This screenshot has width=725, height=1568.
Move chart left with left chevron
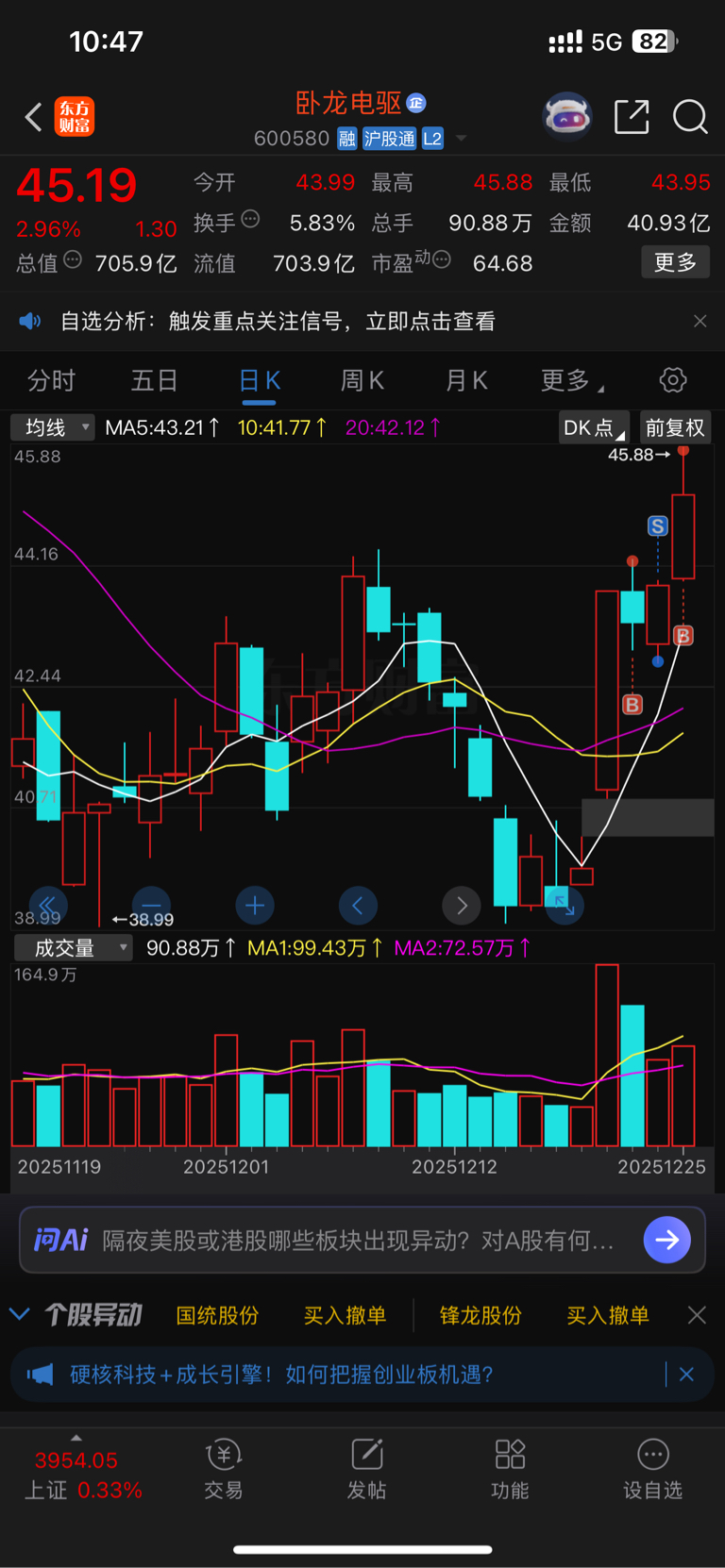click(358, 906)
